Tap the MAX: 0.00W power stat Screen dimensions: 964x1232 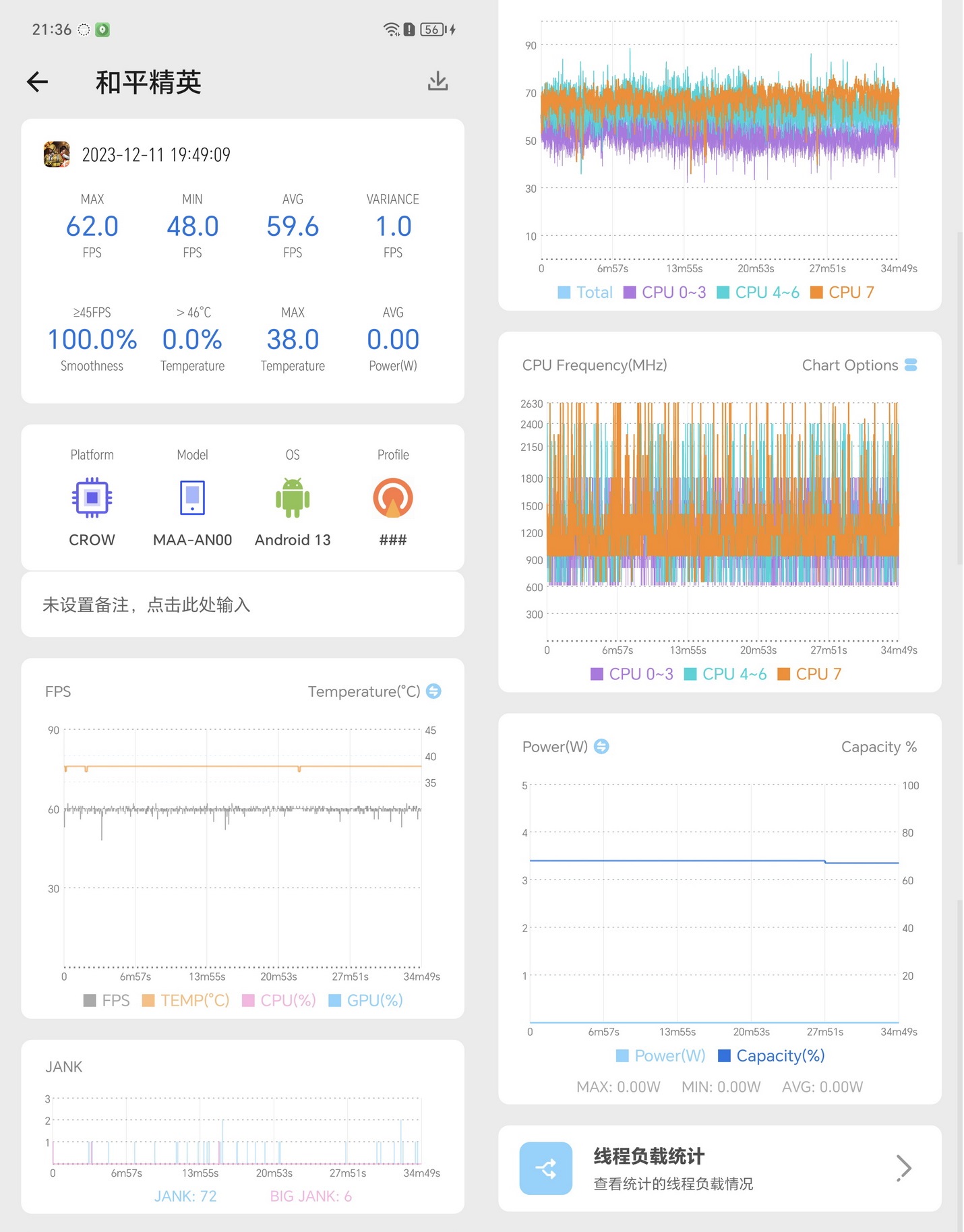pyautogui.click(x=618, y=1086)
